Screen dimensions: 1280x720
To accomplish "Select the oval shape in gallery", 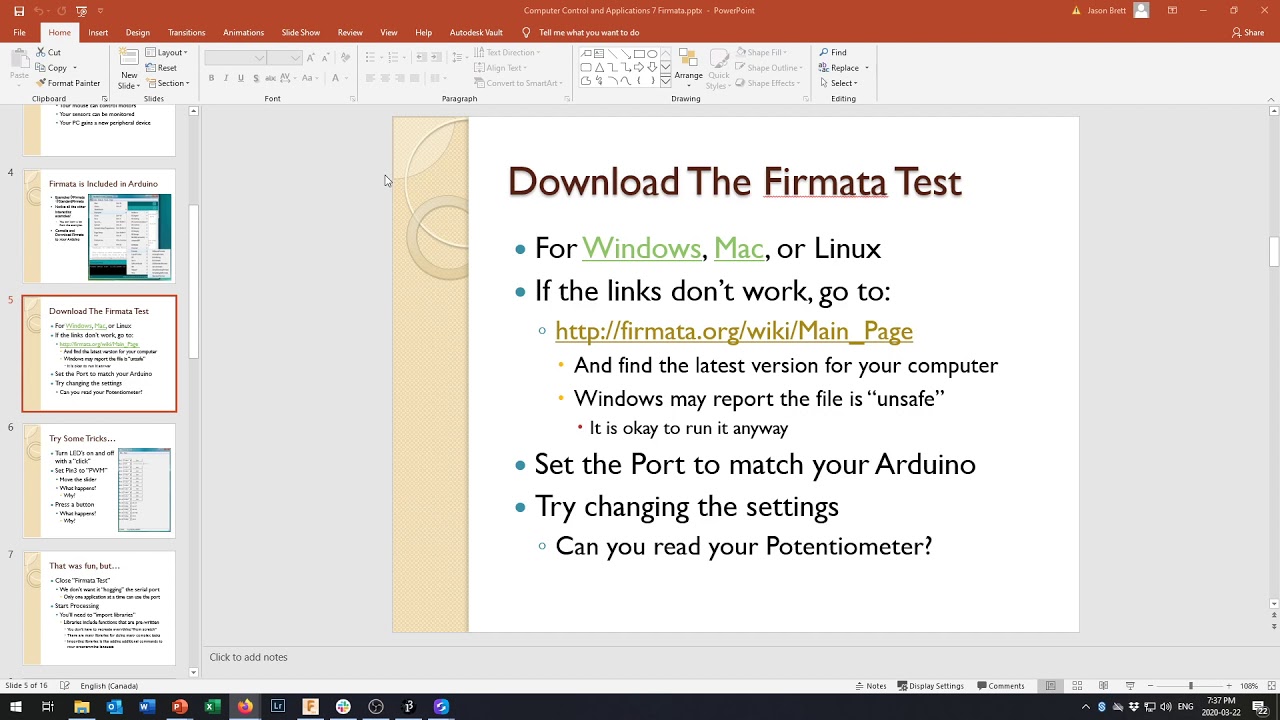I will [x=651, y=54].
